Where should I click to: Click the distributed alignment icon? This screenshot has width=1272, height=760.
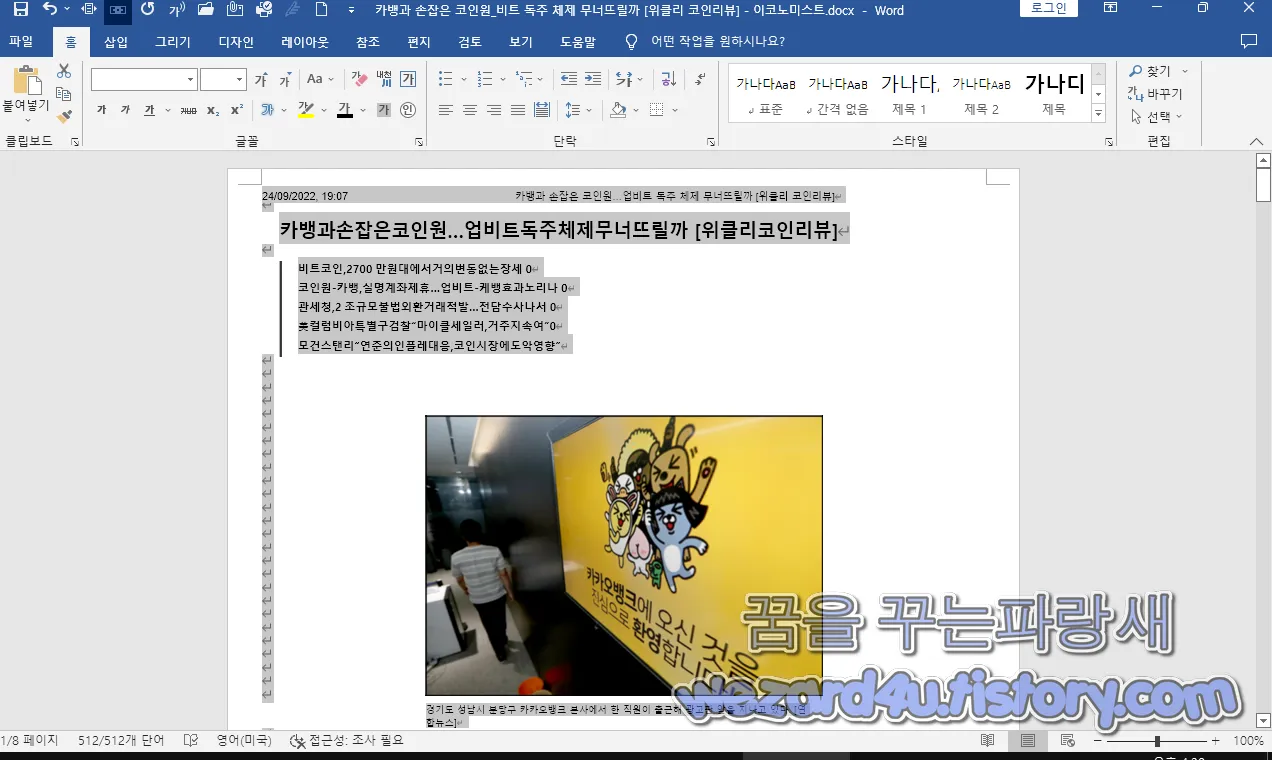[x=542, y=110]
